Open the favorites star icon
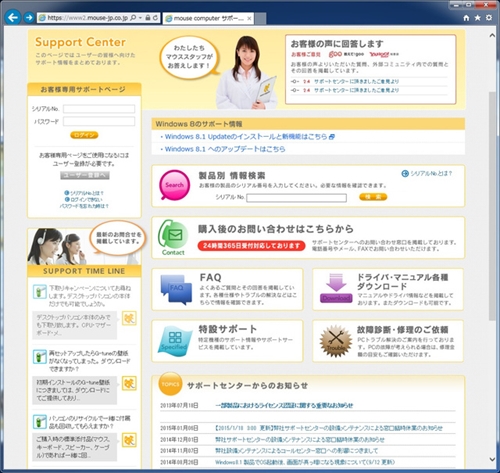Viewport: 500px width, 473px height. [477, 18]
